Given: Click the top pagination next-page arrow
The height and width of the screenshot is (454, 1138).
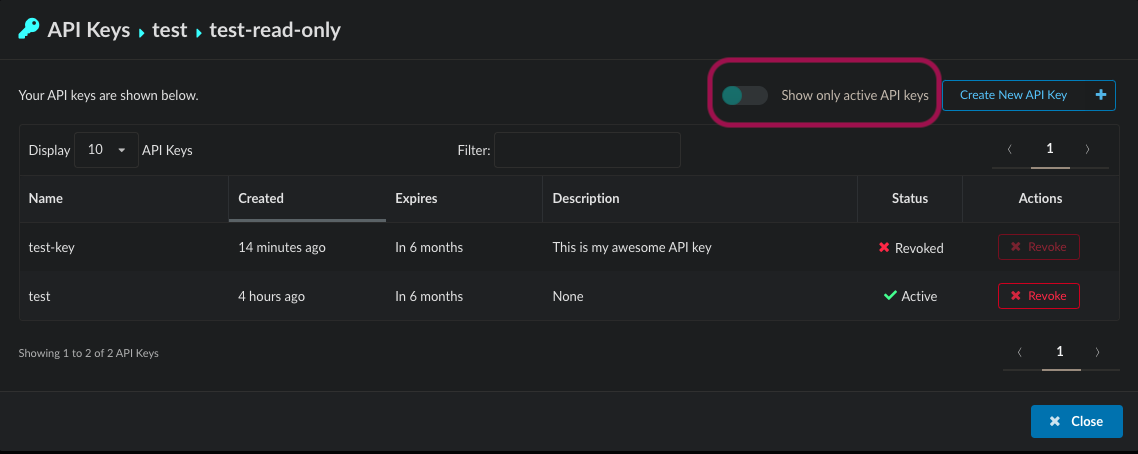Looking at the screenshot, I should pos(1088,149).
